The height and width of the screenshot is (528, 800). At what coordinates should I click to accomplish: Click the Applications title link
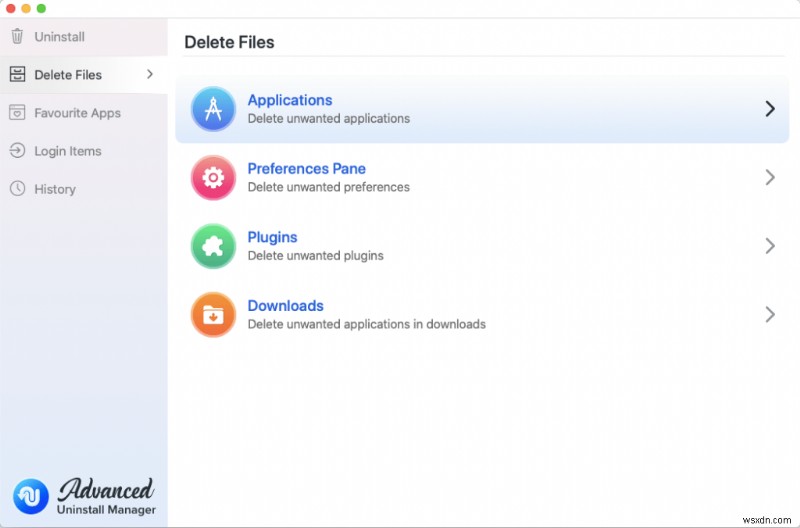(x=290, y=100)
